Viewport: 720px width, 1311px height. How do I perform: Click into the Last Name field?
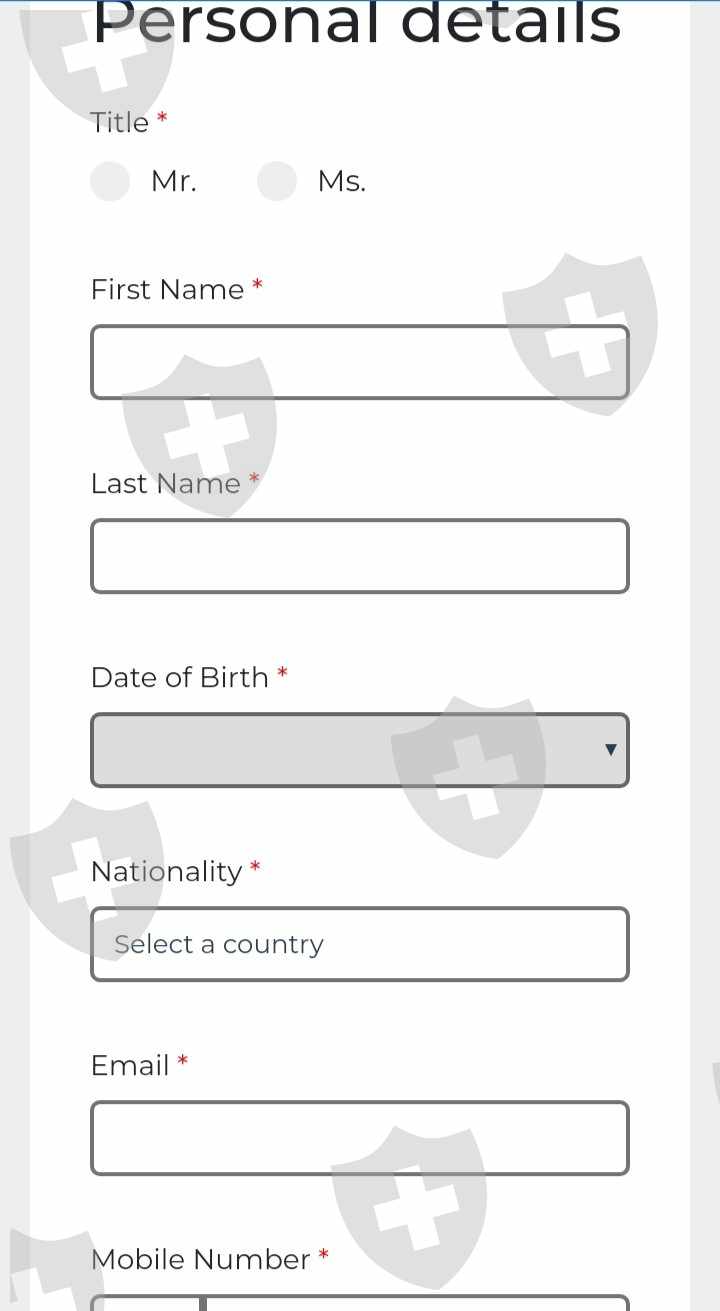click(x=359, y=556)
